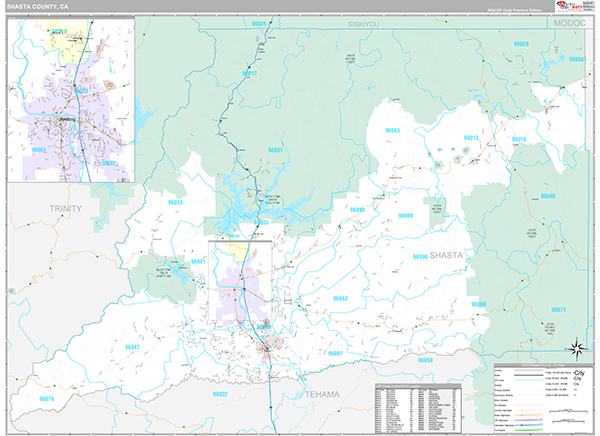The height and width of the screenshot is (436, 600).
Task: Click ZIP code 96071 label
Action: [x=558, y=310]
